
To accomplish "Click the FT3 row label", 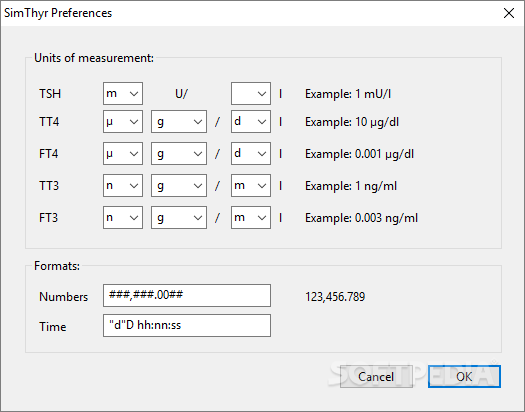I will coord(49,218).
